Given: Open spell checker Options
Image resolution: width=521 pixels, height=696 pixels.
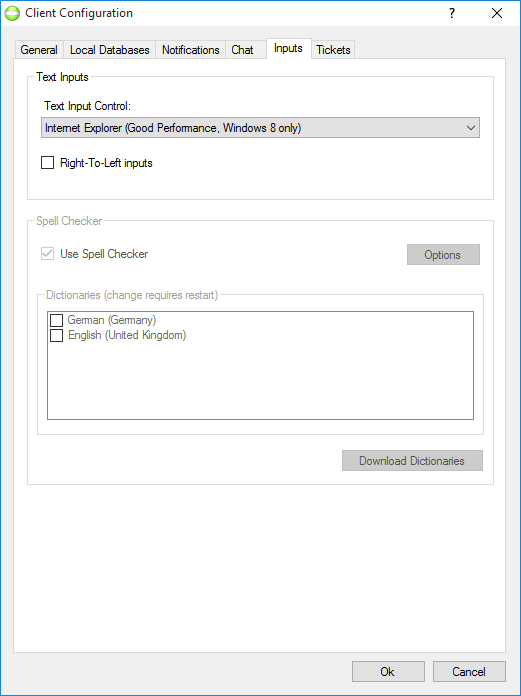Looking at the screenshot, I should coord(443,255).
